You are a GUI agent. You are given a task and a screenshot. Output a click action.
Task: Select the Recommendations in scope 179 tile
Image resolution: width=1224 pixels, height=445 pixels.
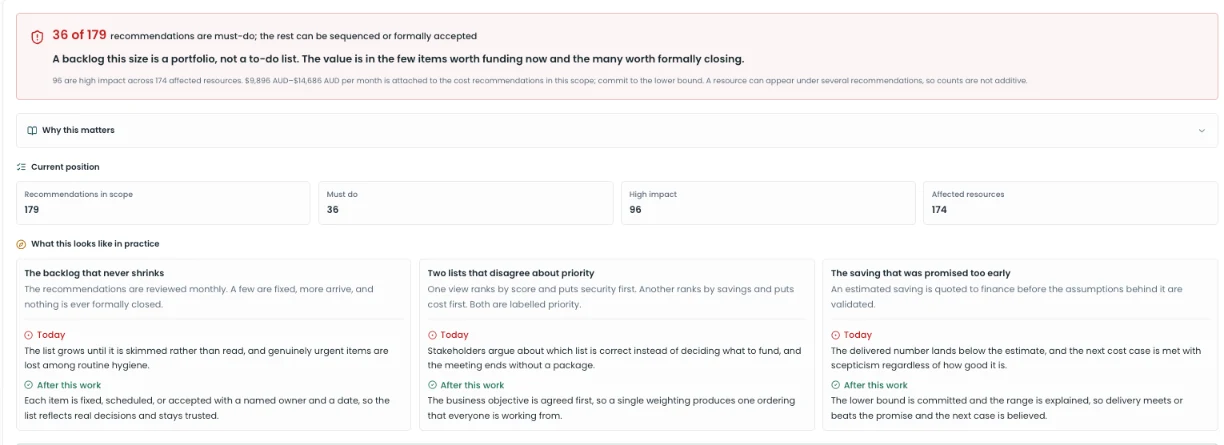163,202
